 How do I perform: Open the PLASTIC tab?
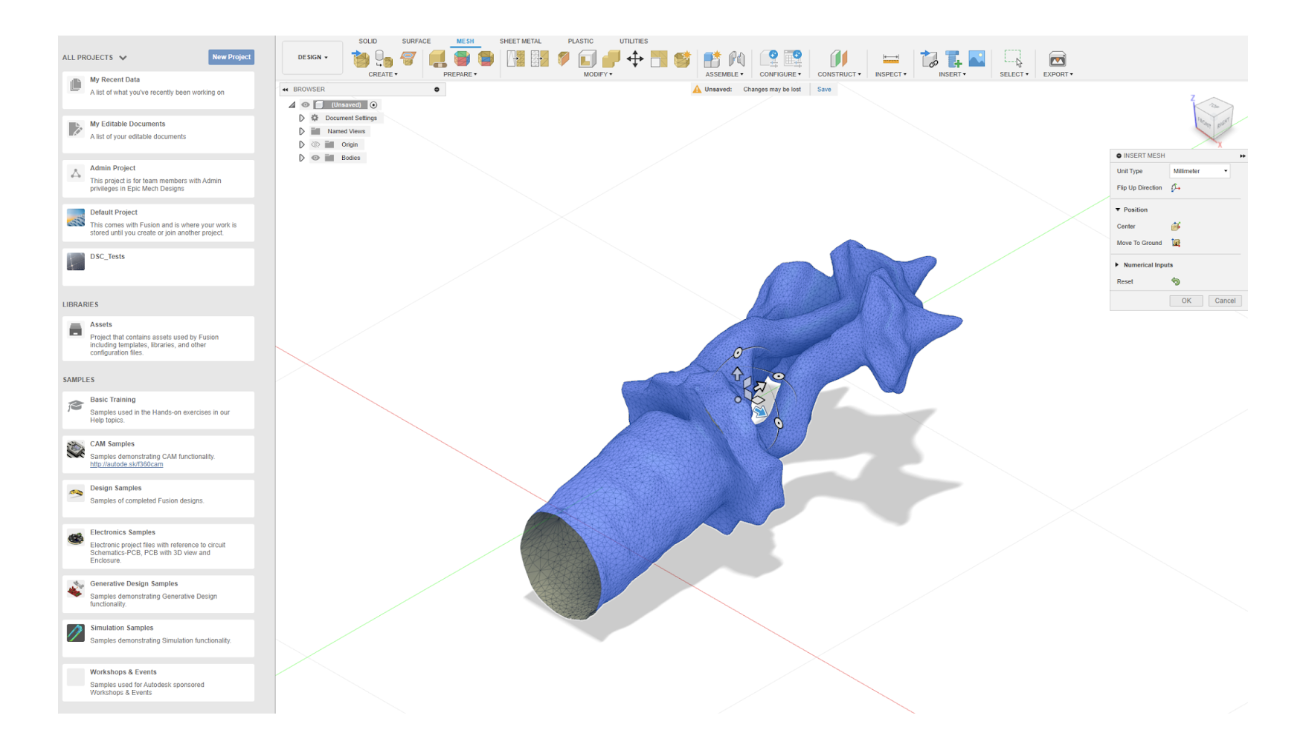[x=580, y=41]
